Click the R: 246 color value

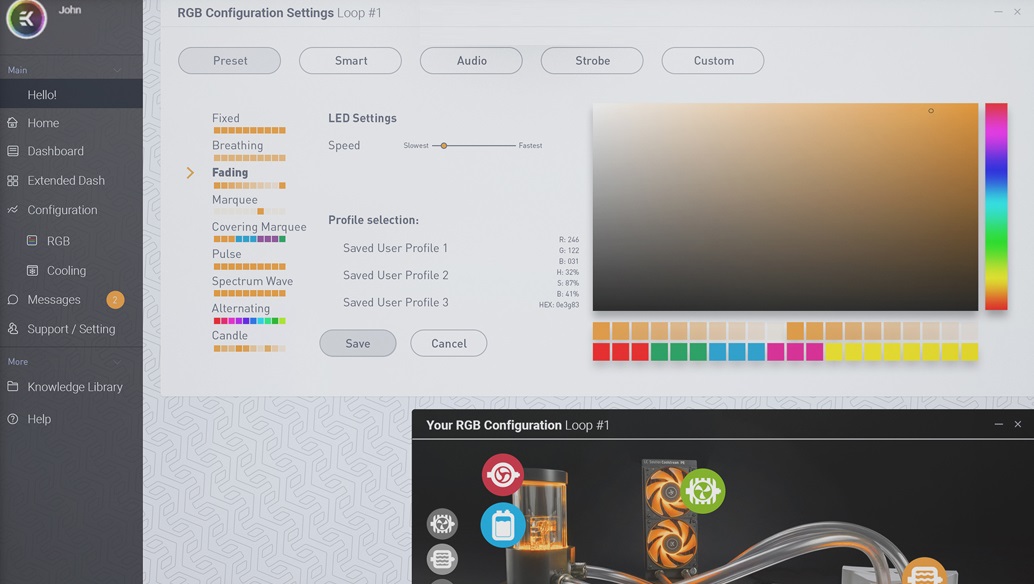click(x=568, y=240)
